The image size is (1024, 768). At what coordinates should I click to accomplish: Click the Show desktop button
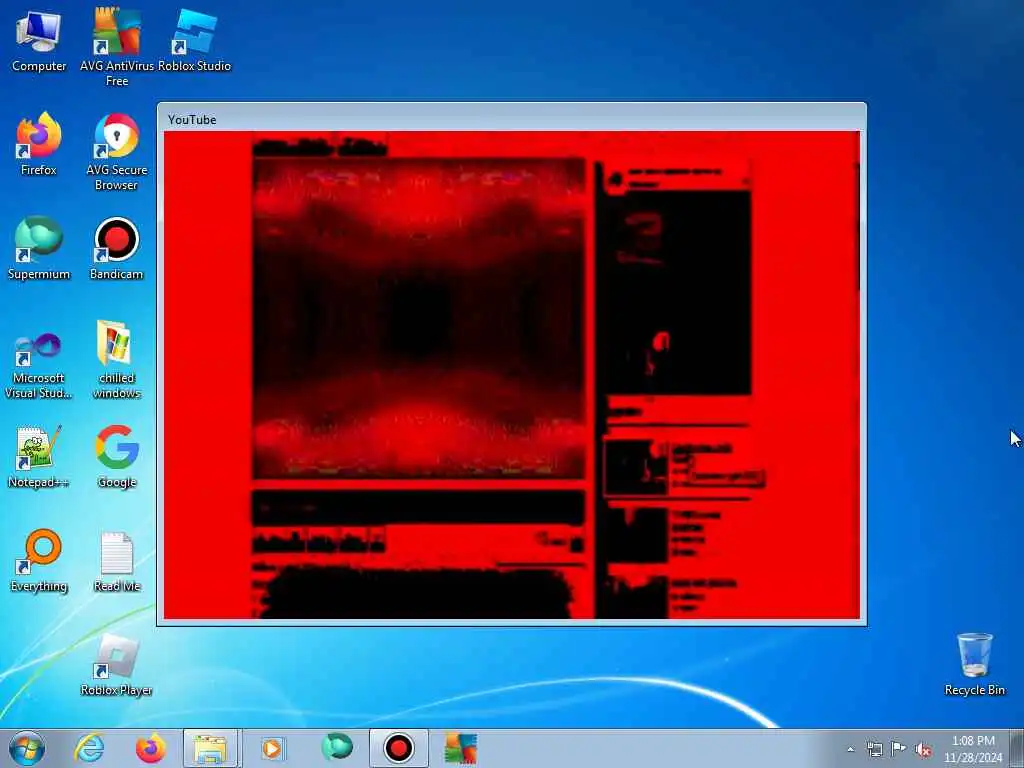1017,748
